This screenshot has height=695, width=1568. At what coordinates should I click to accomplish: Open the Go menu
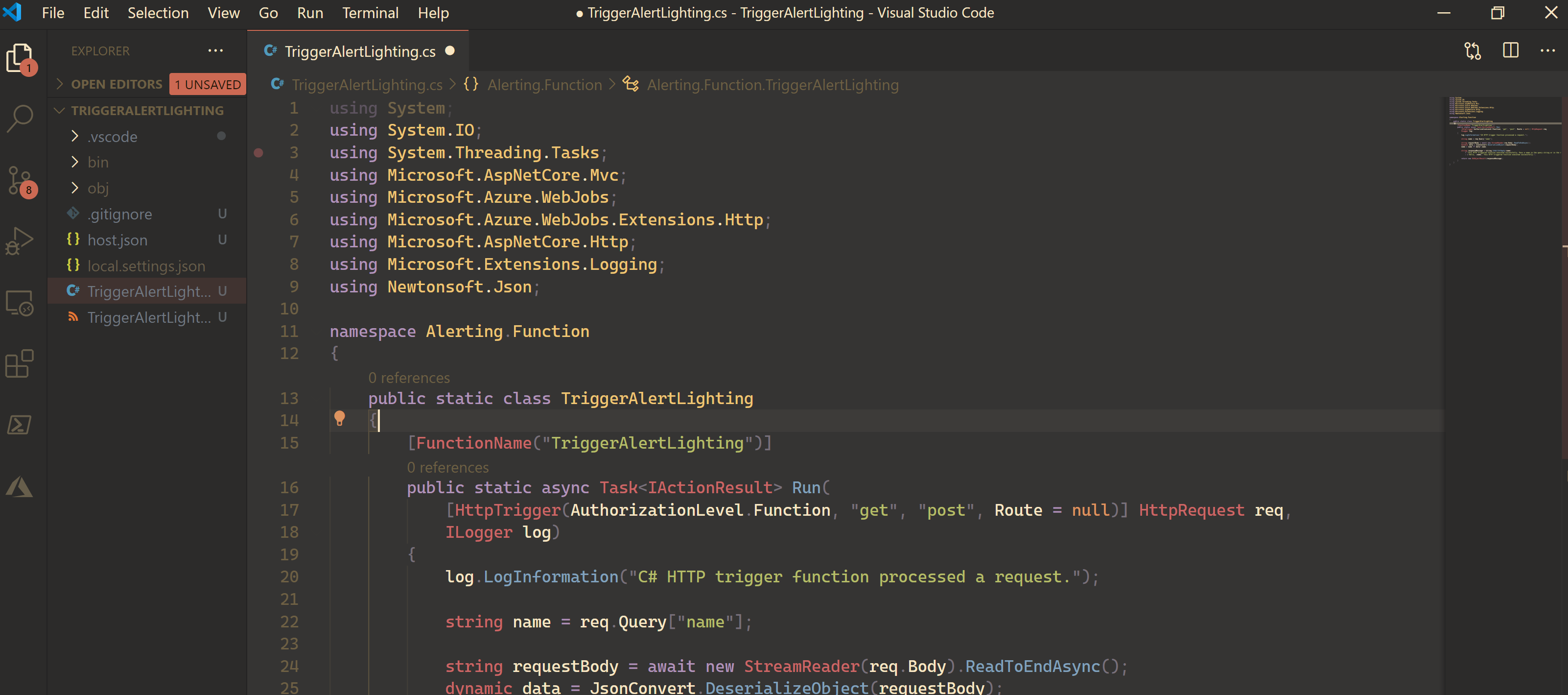[x=268, y=13]
